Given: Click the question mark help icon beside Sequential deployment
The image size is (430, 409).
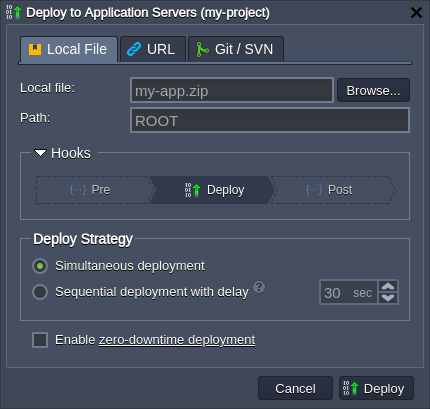Looking at the screenshot, I should [x=259, y=287].
